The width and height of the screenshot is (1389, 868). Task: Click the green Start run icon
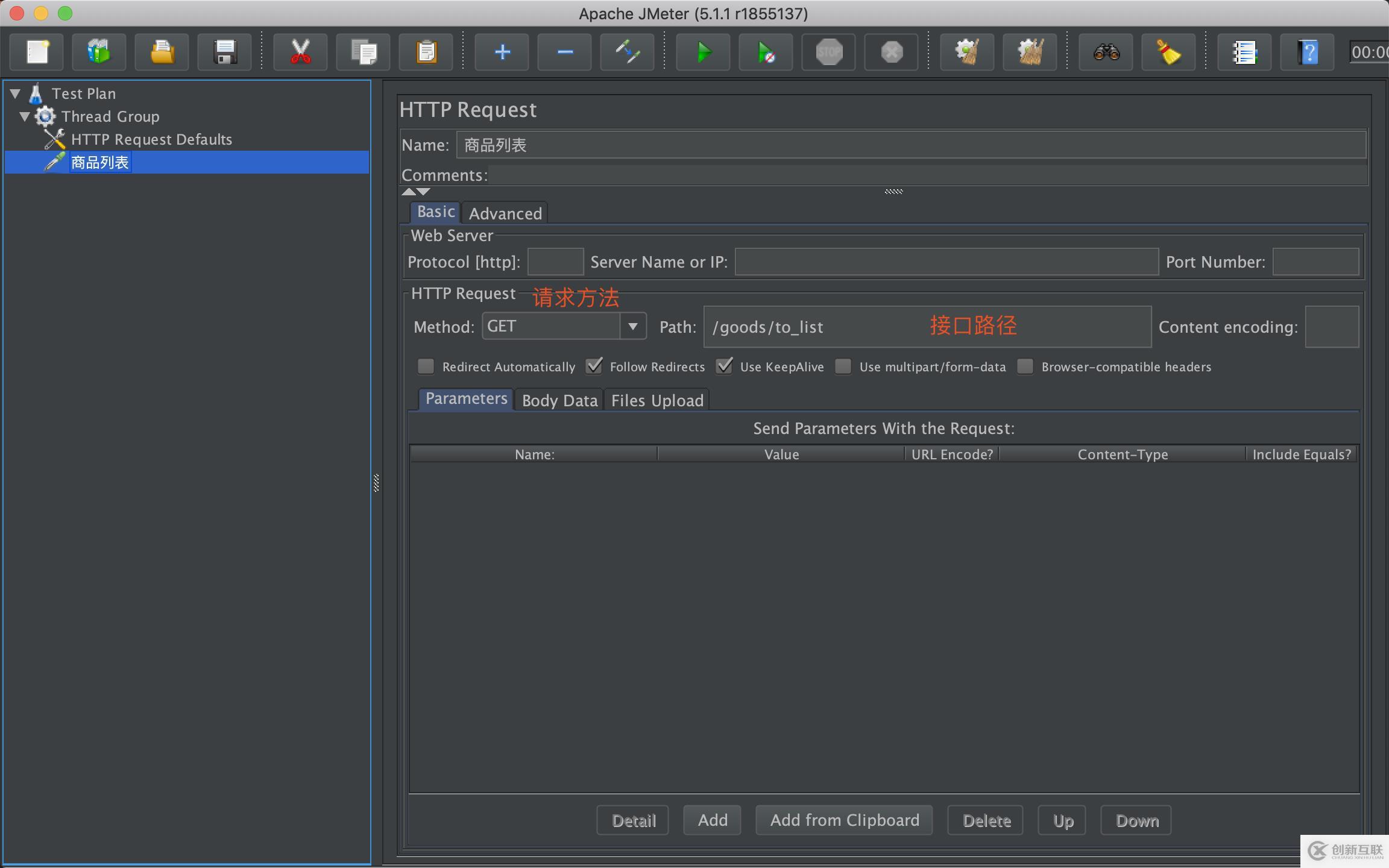[703, 52]
